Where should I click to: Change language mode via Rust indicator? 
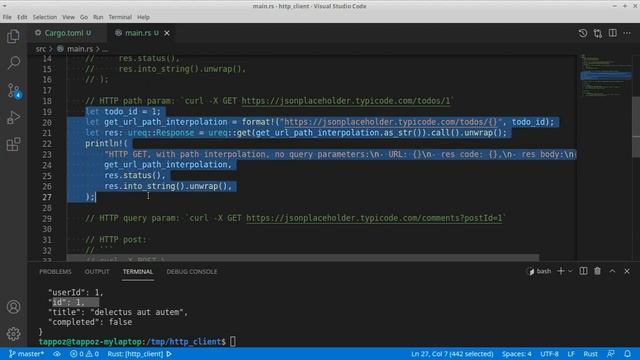click(590, 354)
